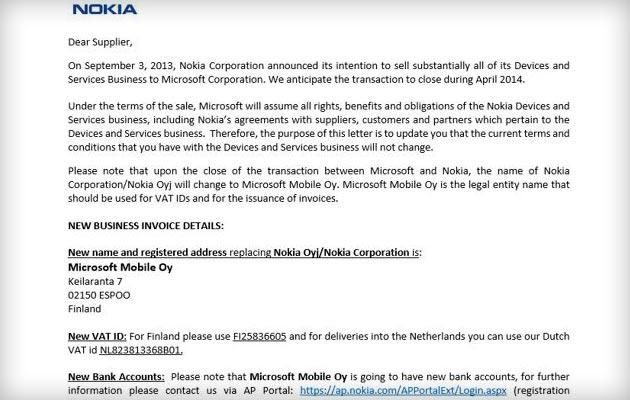Click the 'New VAT ID:' label
Viewport: 630px width, 400px height.
point(95,336)
